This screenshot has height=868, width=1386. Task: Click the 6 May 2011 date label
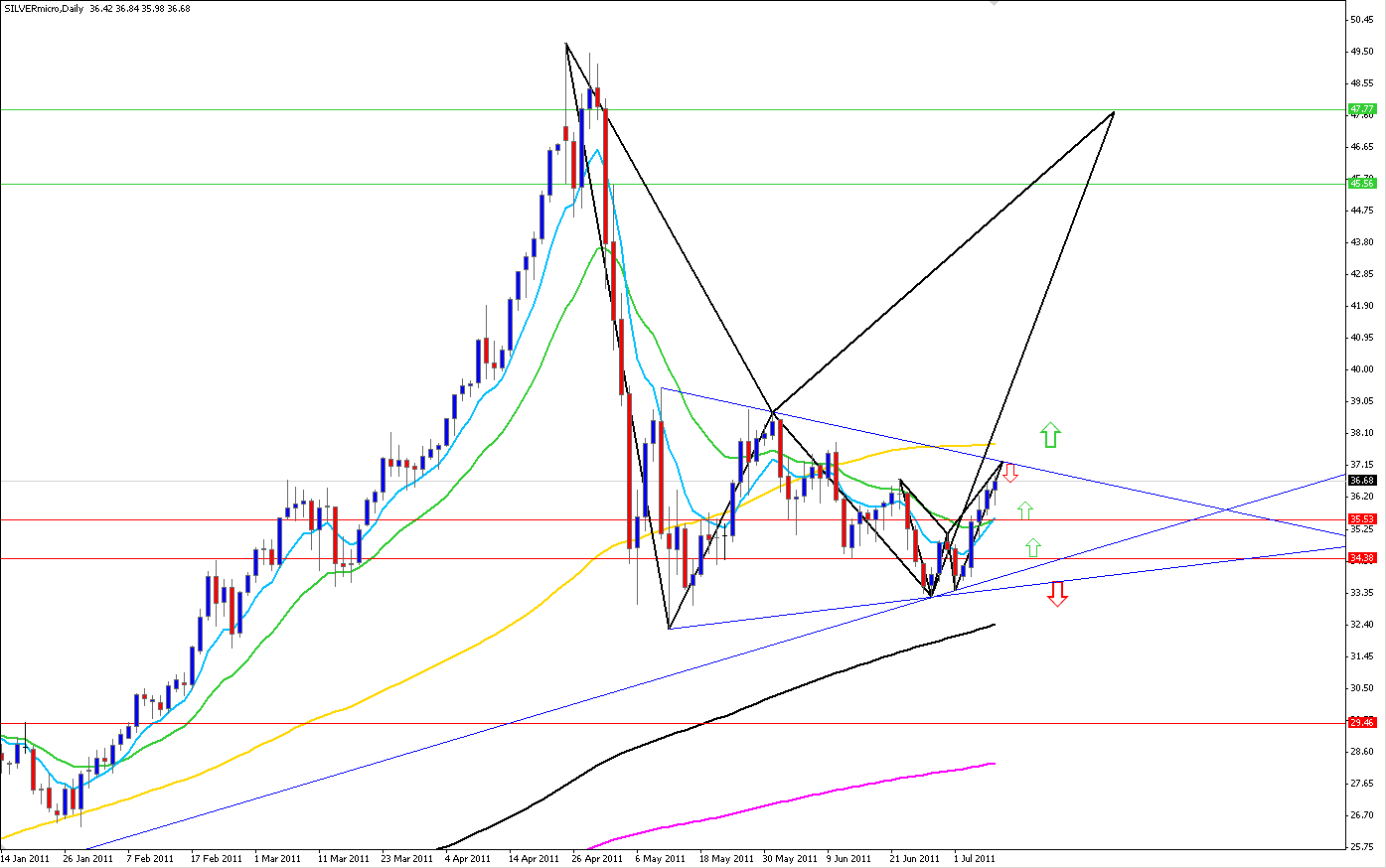tap(661, 858)
